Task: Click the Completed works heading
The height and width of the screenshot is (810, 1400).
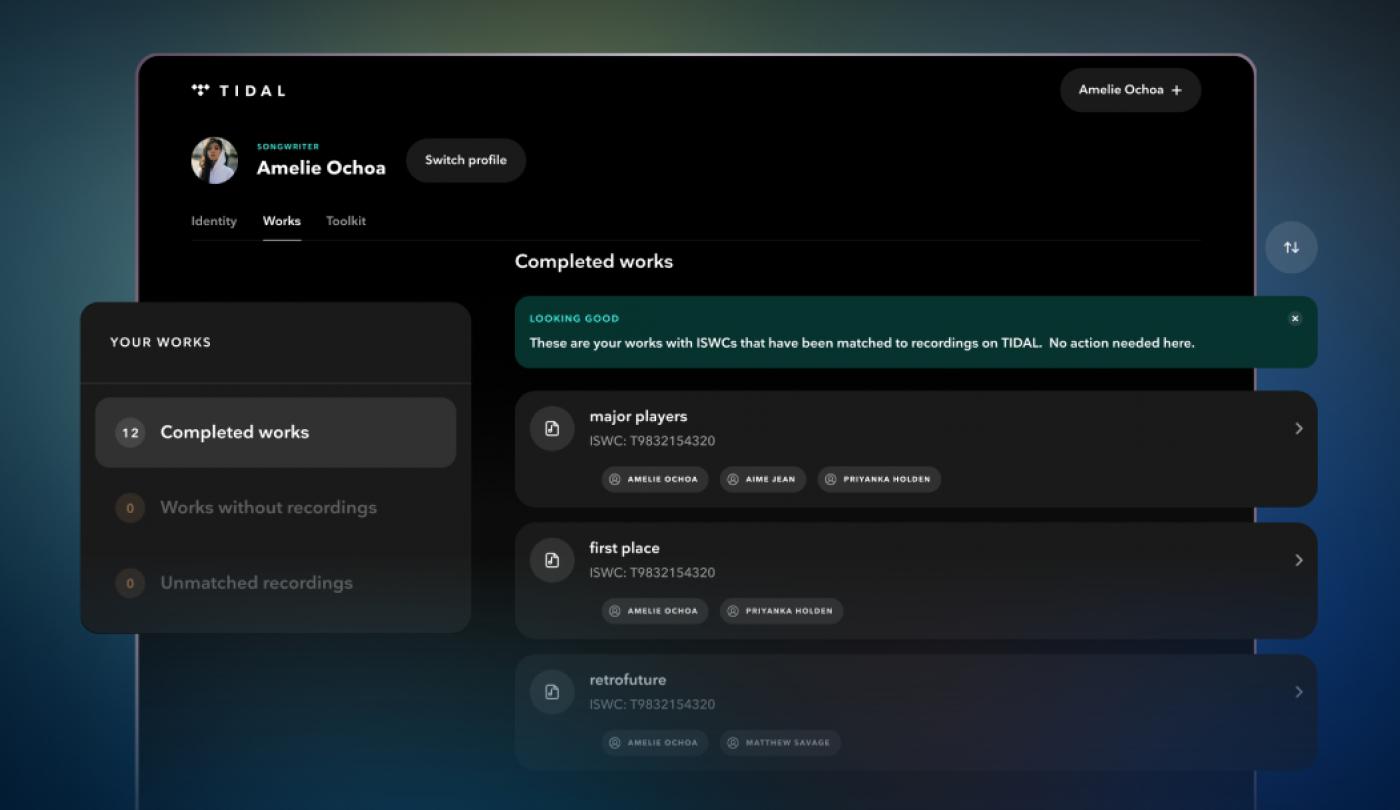Action: coord(594,261)
